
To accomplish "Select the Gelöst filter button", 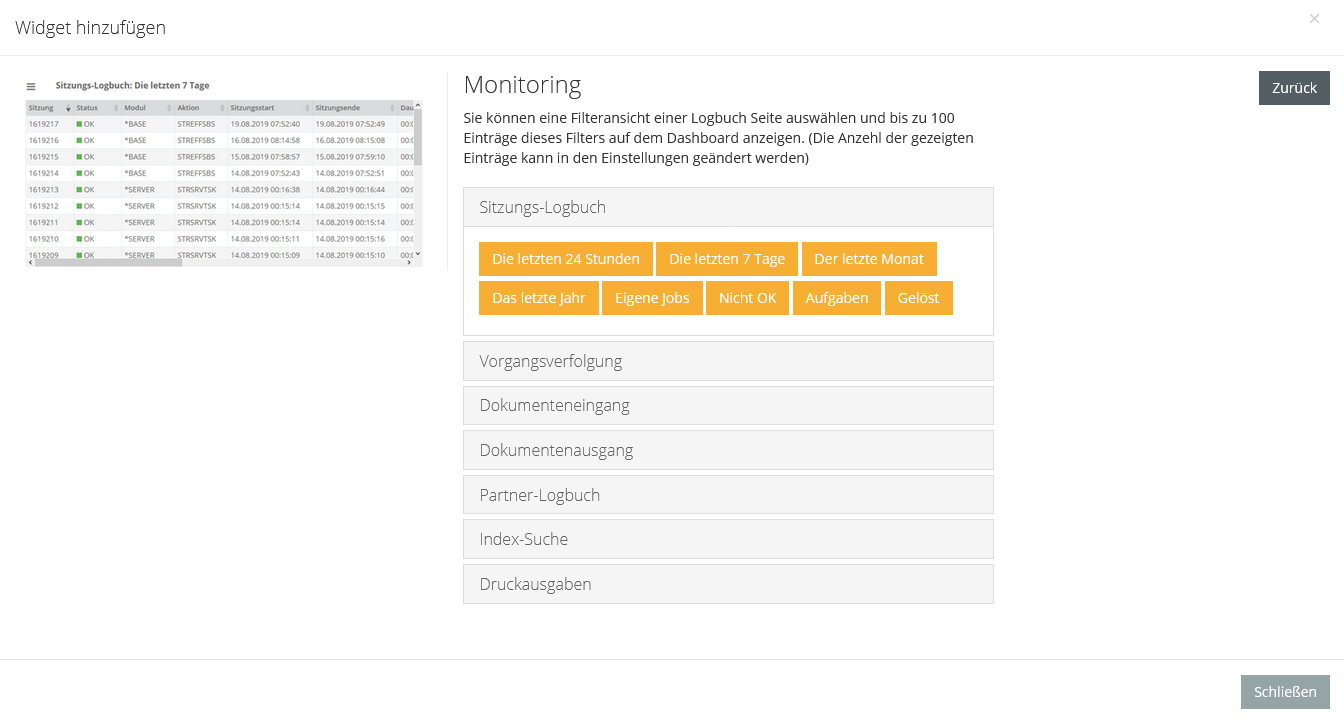I will (918, 298).
